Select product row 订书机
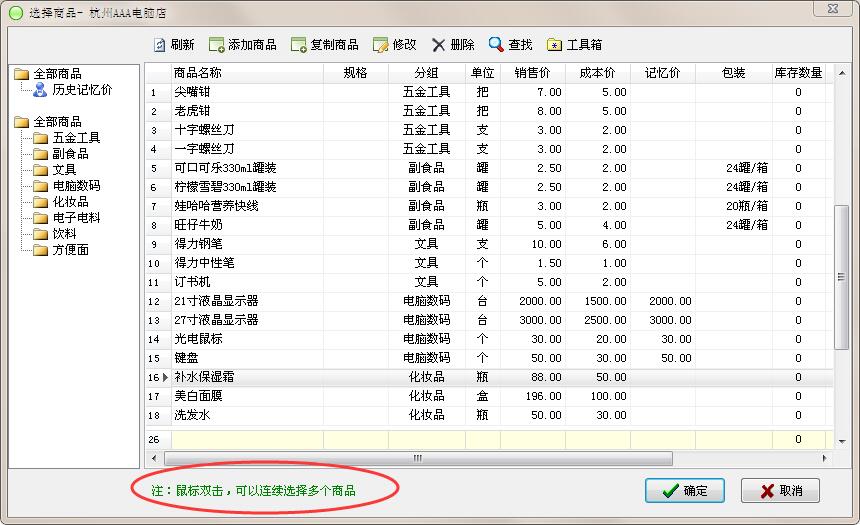This screenshot has width=860, height=525. [x=489, y=282]
